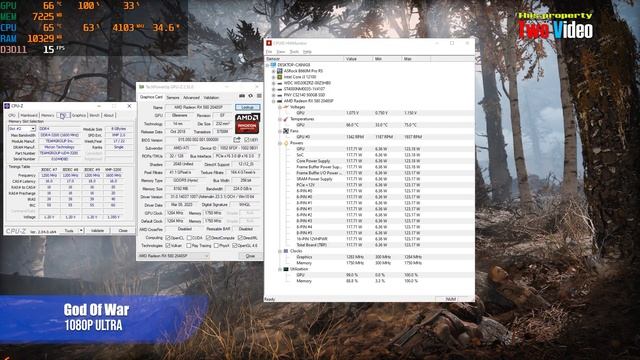
Task: Switch to the Sensors tab in GPU-Z
Action: [173, 98]
